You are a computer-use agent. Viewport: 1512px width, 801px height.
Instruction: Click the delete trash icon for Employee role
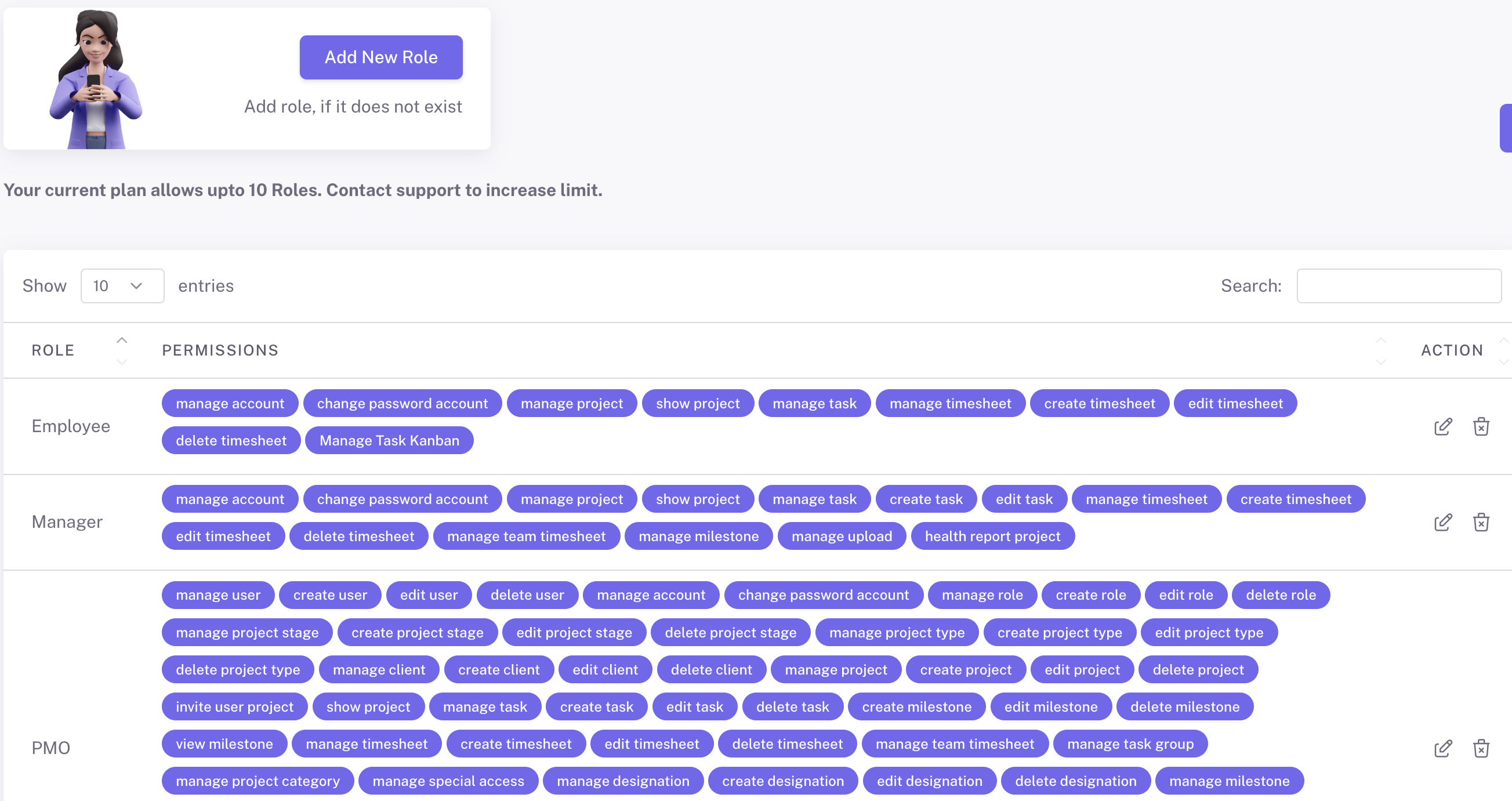(x=1480, y=427)
